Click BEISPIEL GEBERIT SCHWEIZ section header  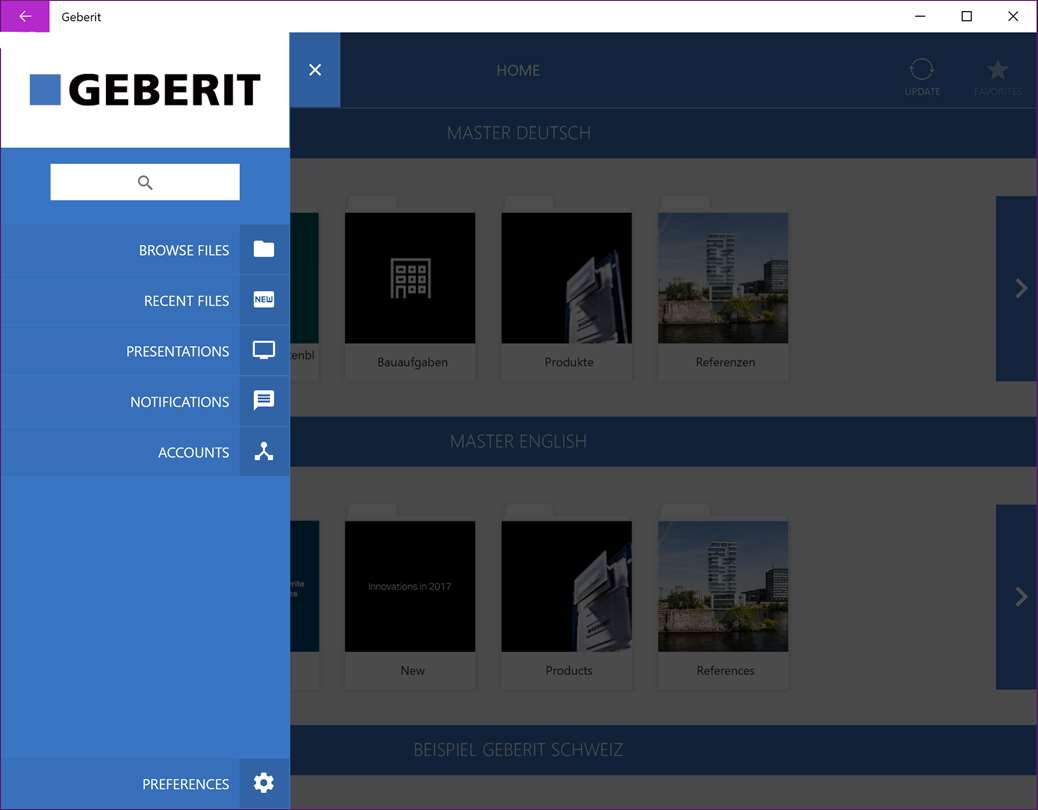click(518, 750)
